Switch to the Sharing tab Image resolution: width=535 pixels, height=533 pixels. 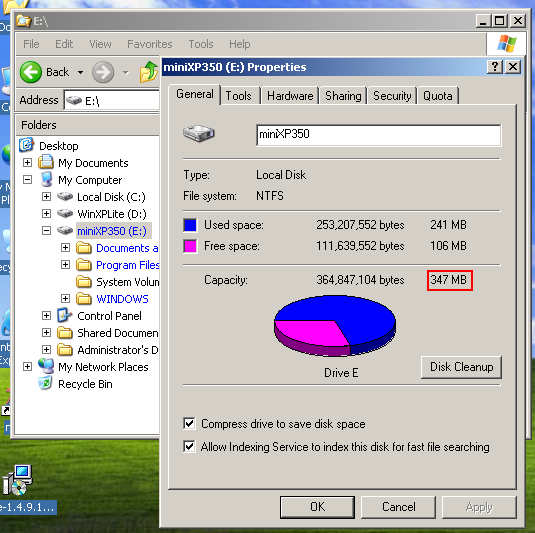pos(343,96)
